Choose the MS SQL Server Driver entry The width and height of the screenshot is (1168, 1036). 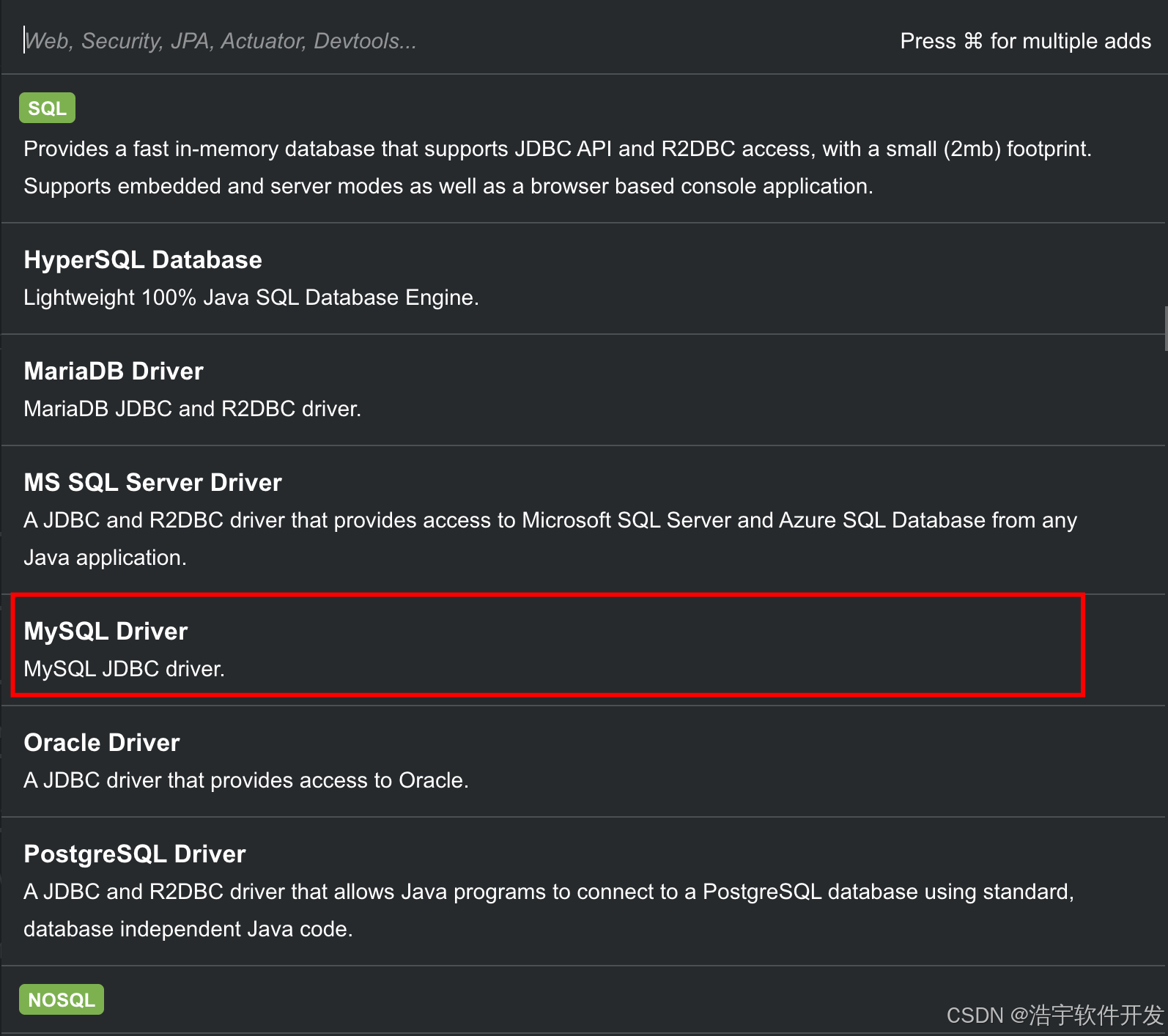coord(583,519)
